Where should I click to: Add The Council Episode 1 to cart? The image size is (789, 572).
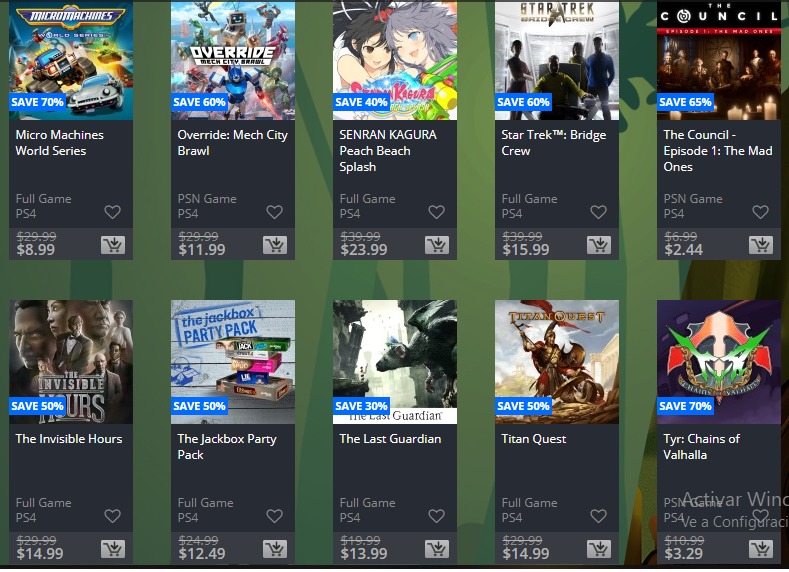(761, 245)
